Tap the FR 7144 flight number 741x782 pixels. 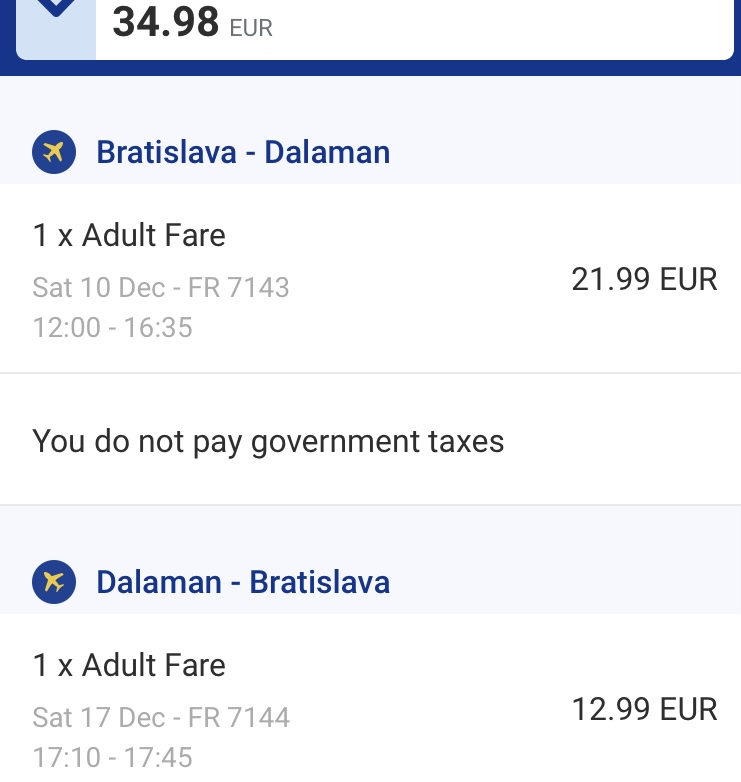point(238,717)
